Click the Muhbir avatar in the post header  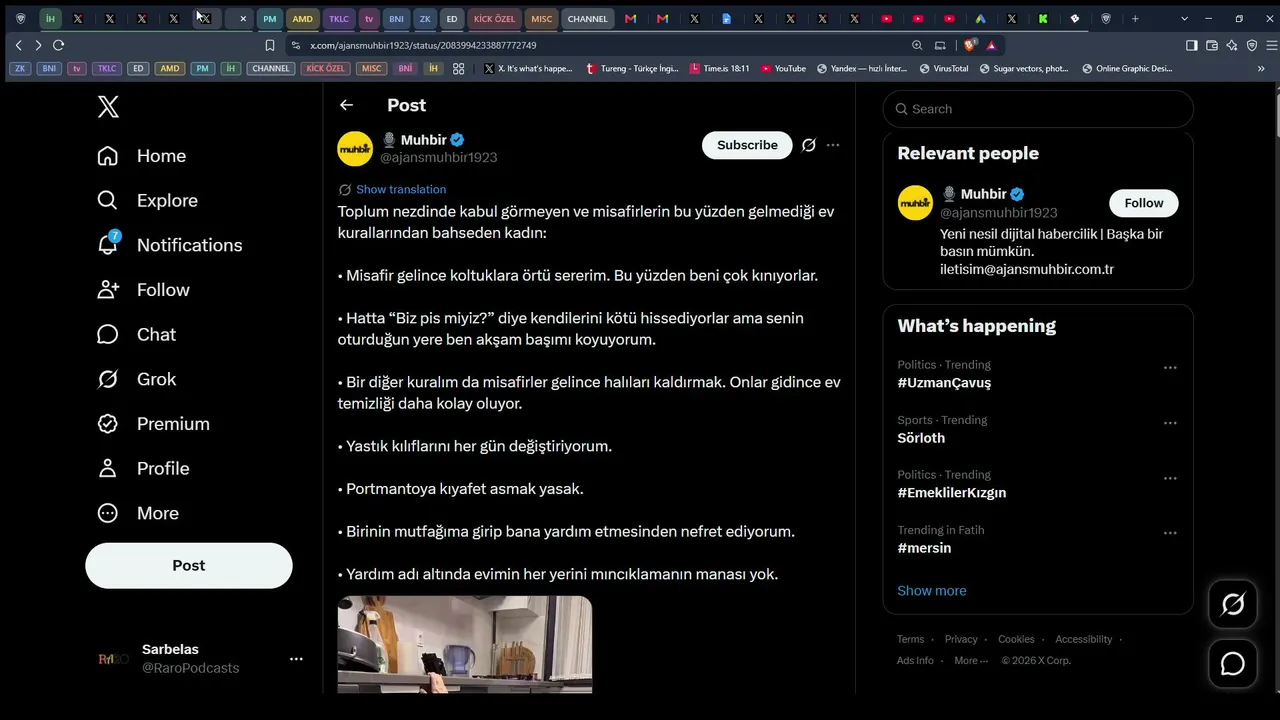tap(355, 148)
